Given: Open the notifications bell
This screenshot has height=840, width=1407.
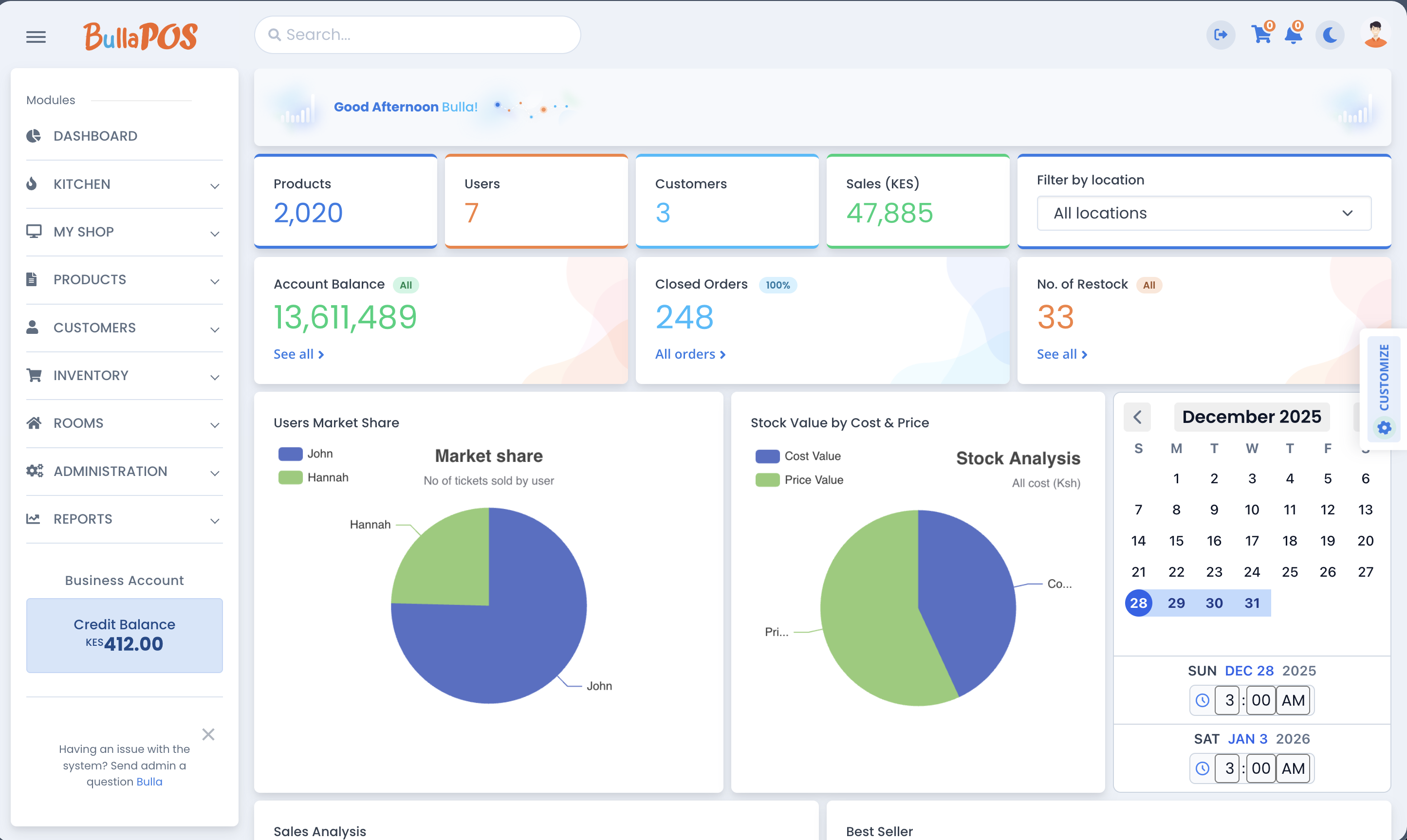Looking at the screenshot, I should click(x=1293, y=35).
